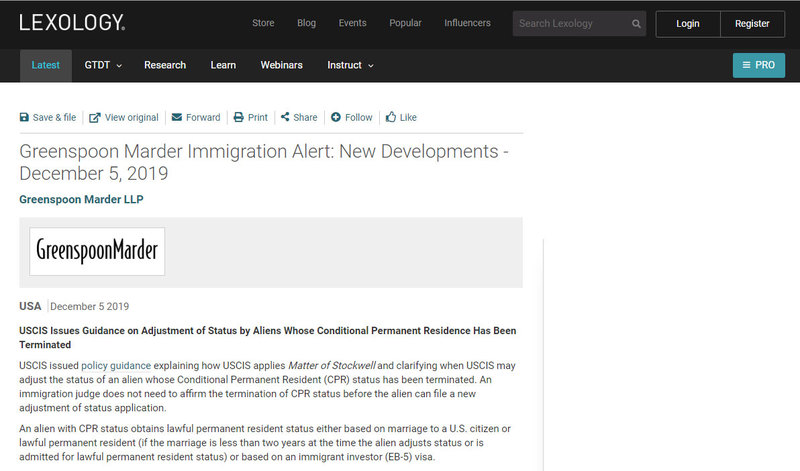Open the Latest tab
The image size is (800, 471).
point(45,65)
